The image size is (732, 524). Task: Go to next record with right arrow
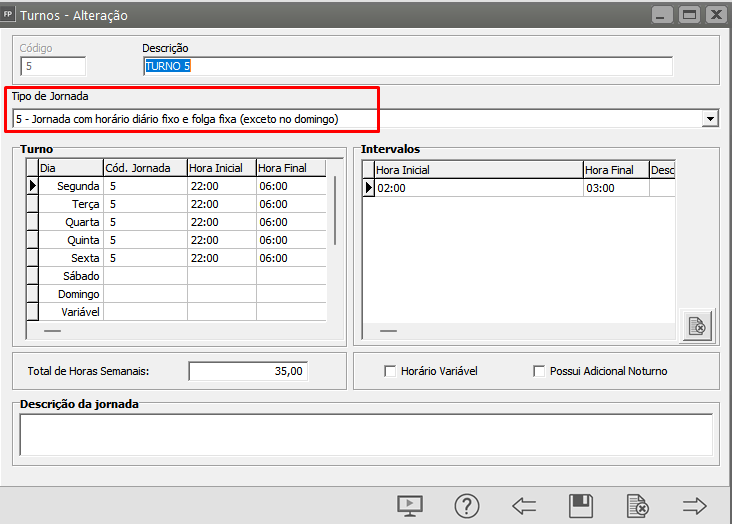click(x=694, y=506)
